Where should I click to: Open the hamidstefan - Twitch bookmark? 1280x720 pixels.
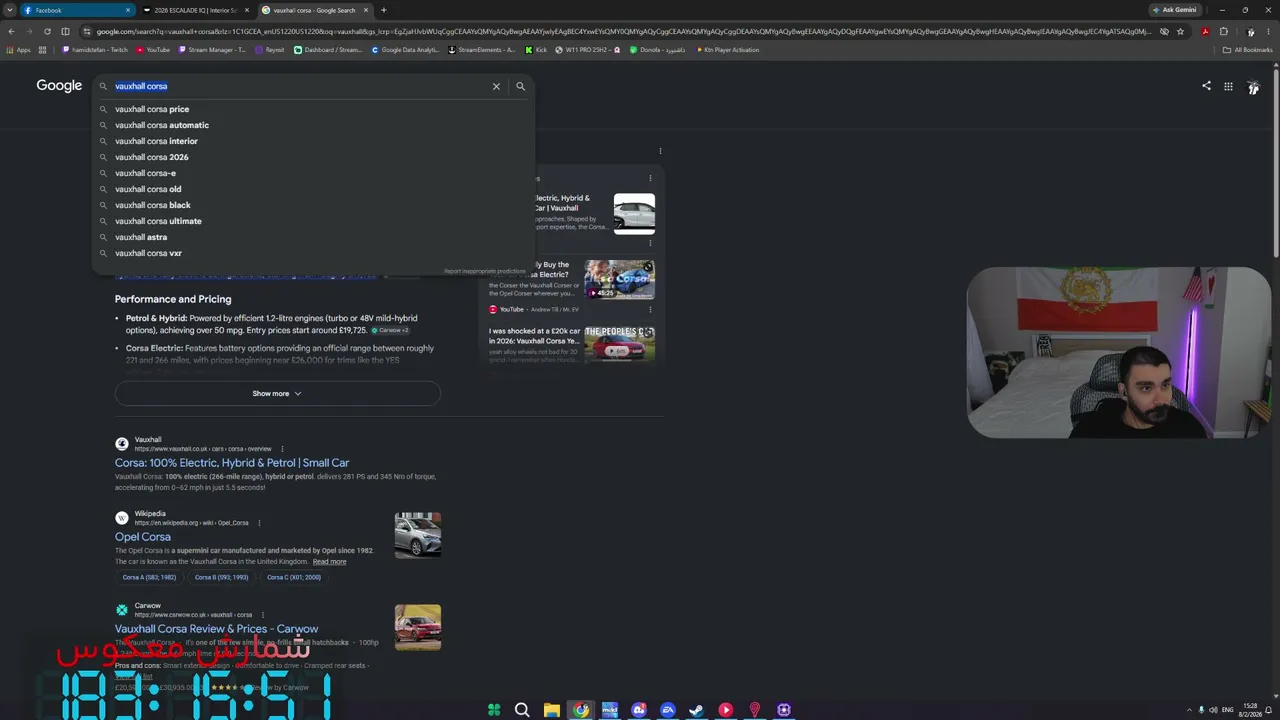(96, 50)
